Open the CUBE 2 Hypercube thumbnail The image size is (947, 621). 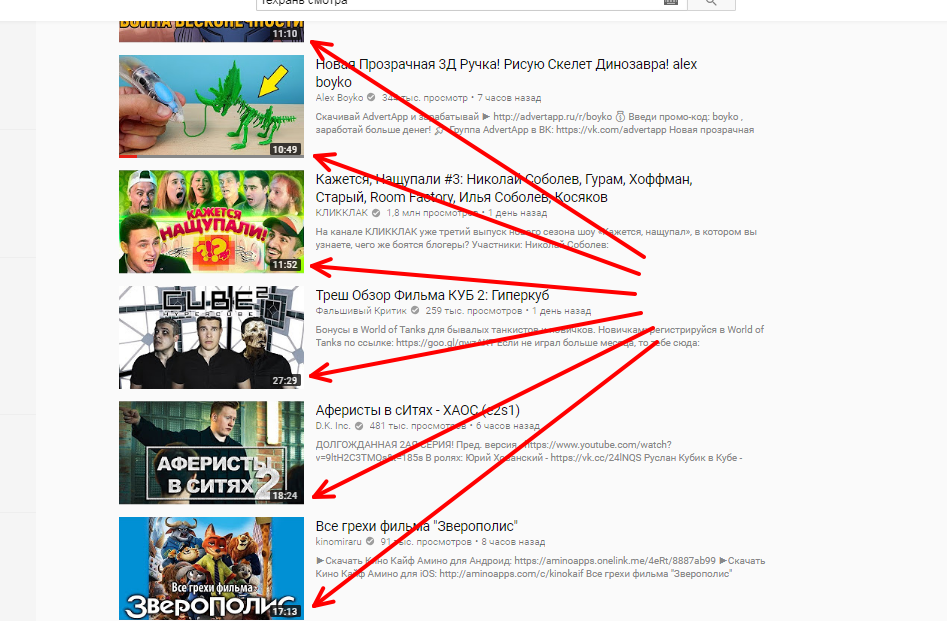(211, 337)
